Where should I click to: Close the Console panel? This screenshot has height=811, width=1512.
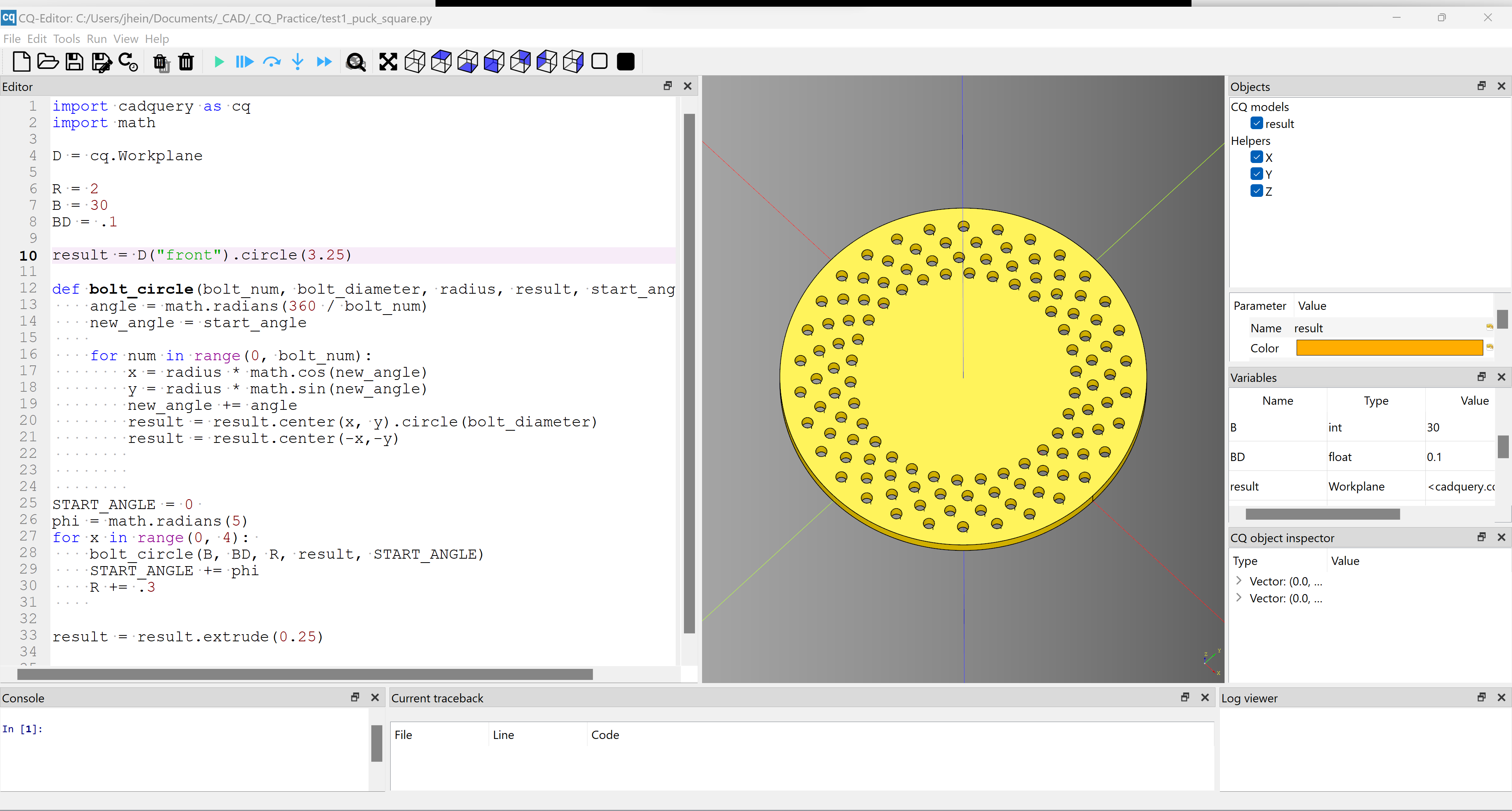(x=375, y=697)
